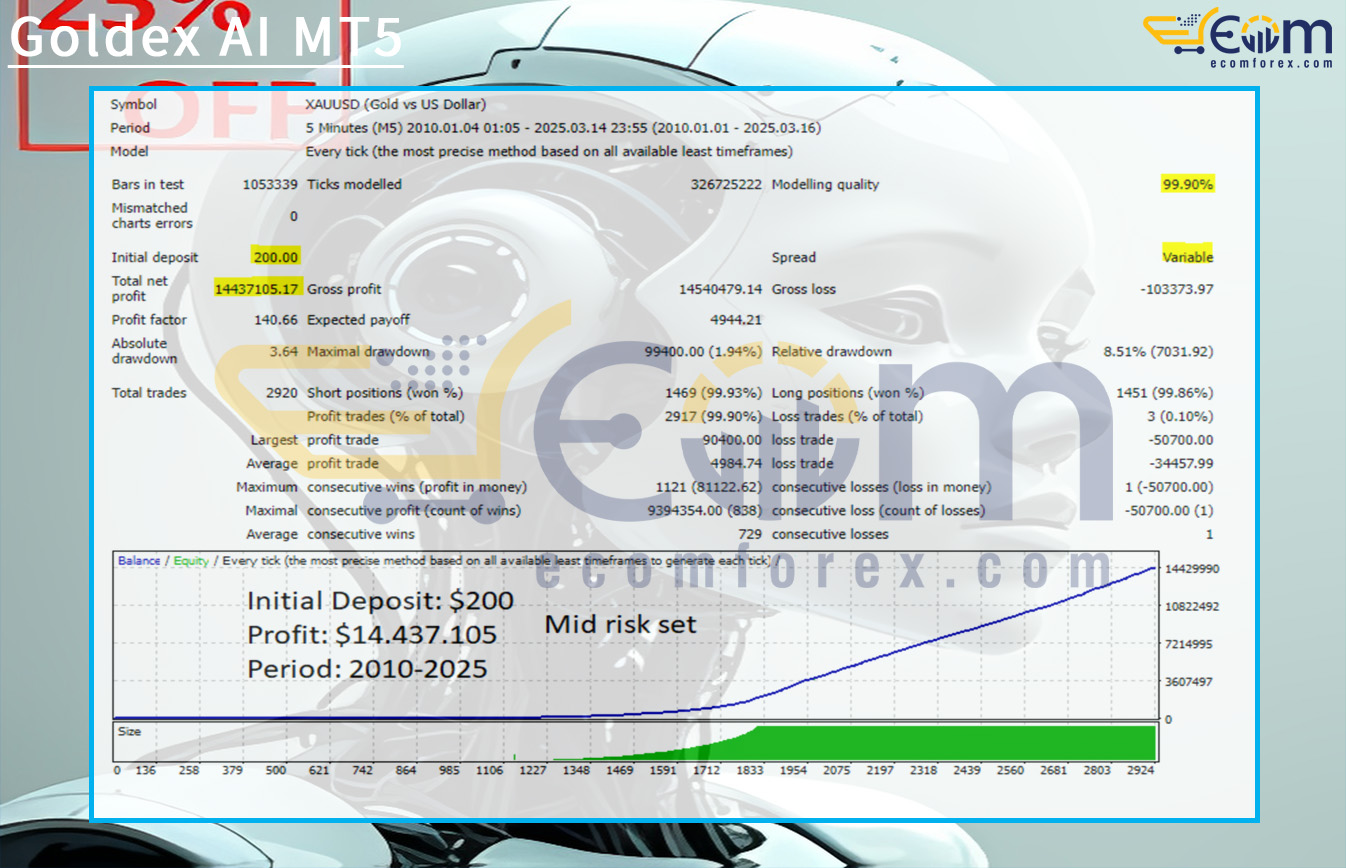Screen dimensions: 1346x868
Task: Click the largest profit trade value "90400.00"
Action: 732,440
